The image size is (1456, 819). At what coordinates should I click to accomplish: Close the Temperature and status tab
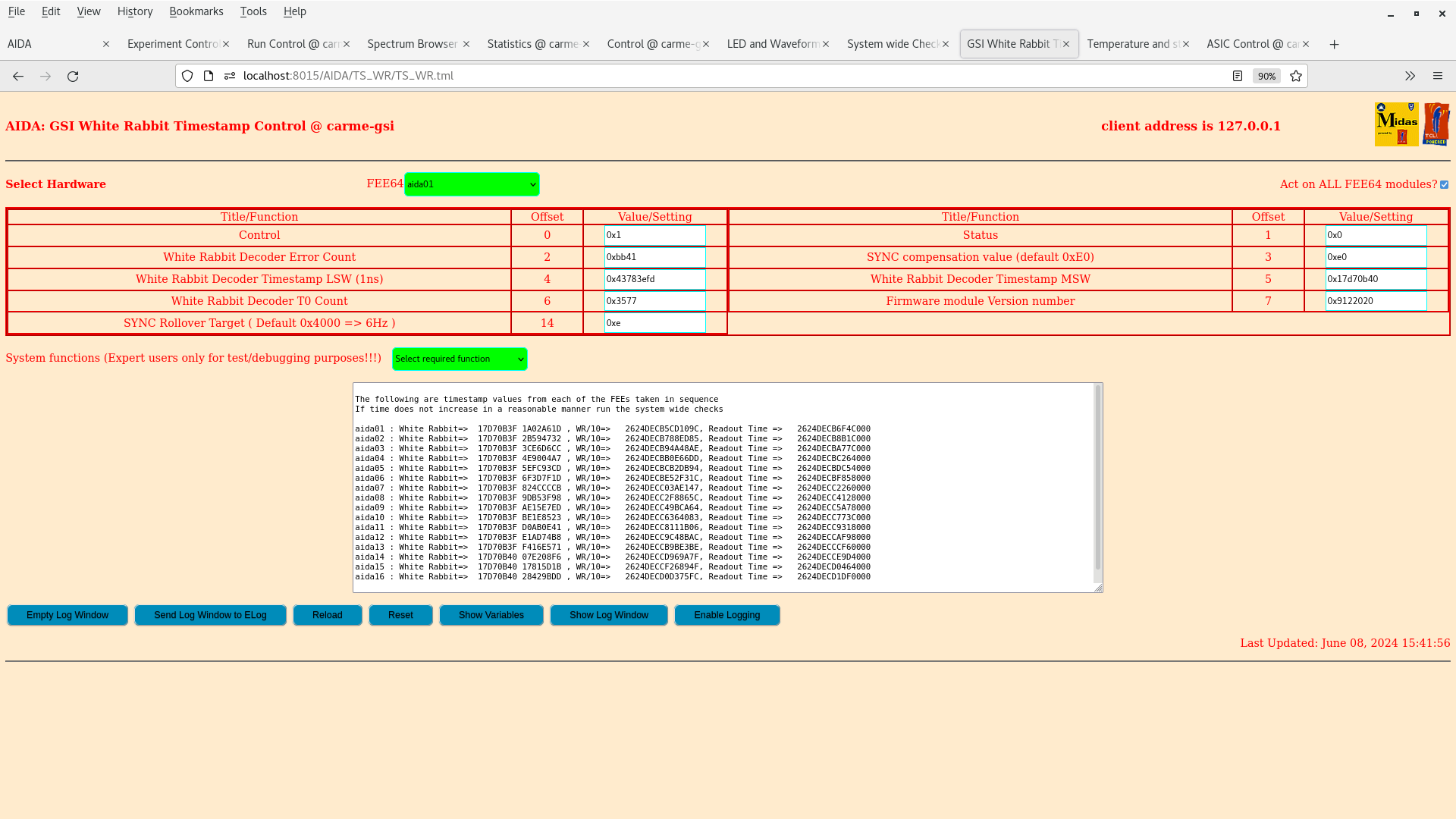tap(1186, 44)
